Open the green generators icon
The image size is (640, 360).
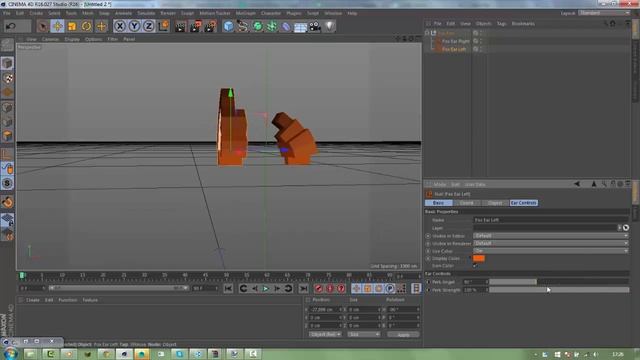[x=257, y=27]
